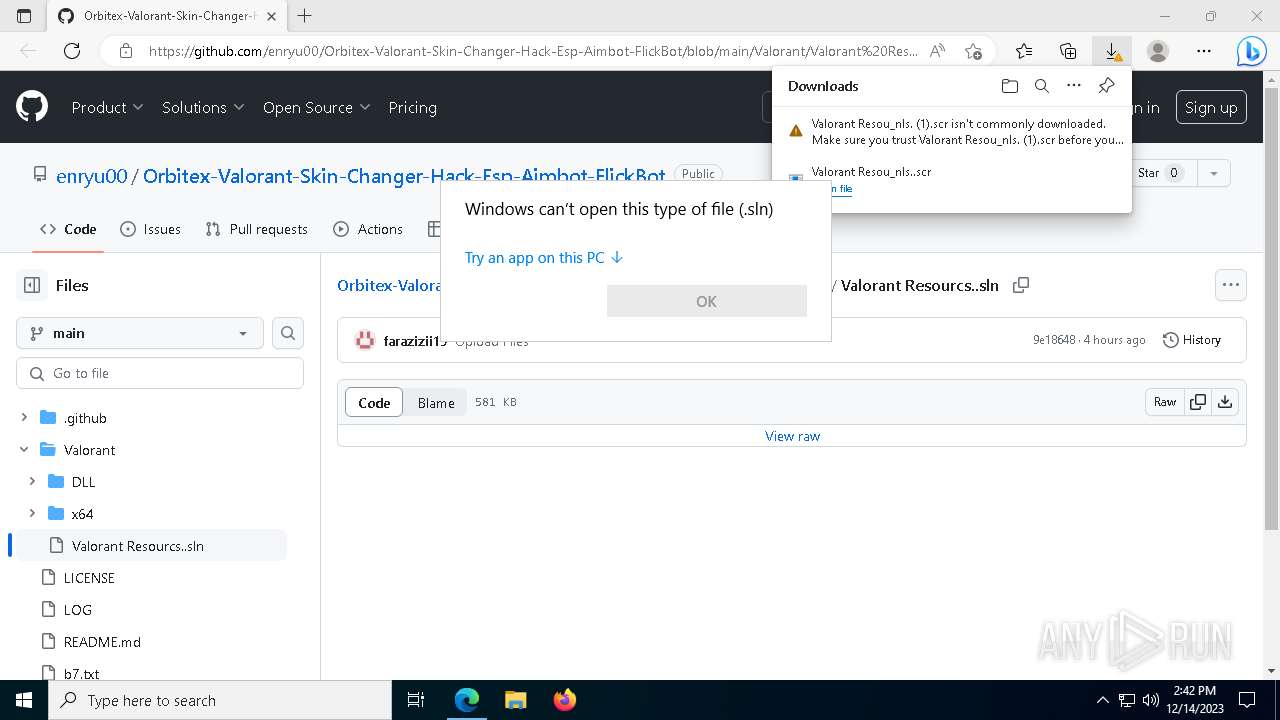Expand .github folder in tree
This screenshot has height=720, width=1280.
24,418
